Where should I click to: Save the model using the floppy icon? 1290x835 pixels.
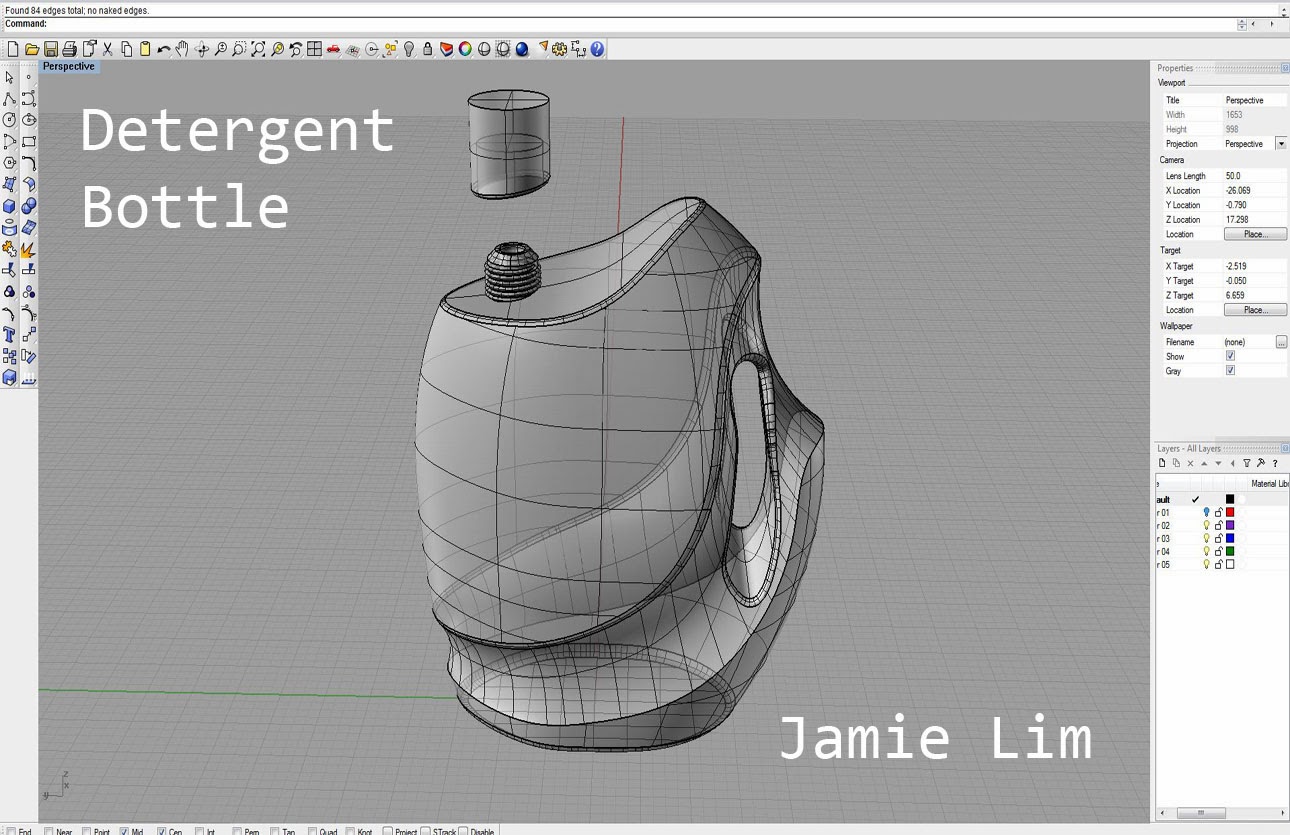(51, 49)
